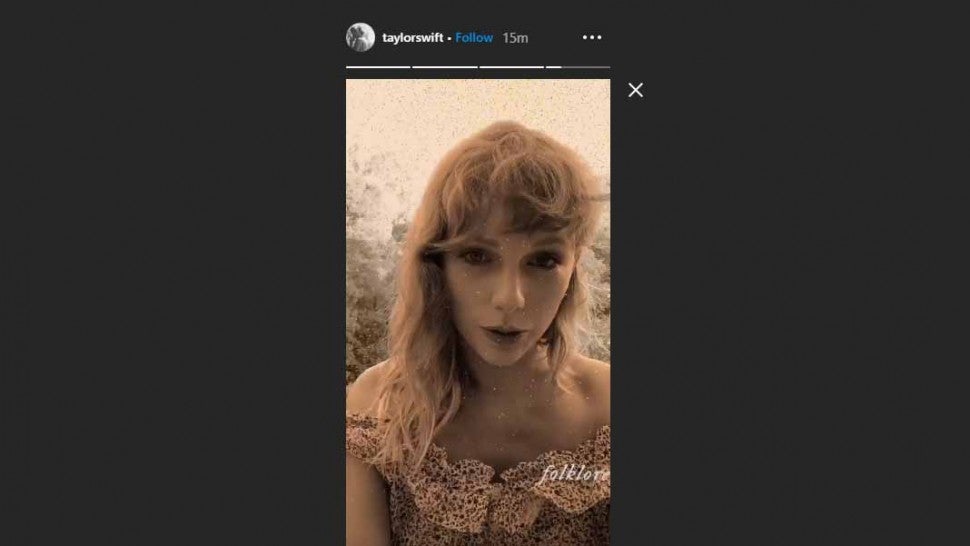Tap the folklore text sticker on story

pyautogui.click(x=575, y=474)
